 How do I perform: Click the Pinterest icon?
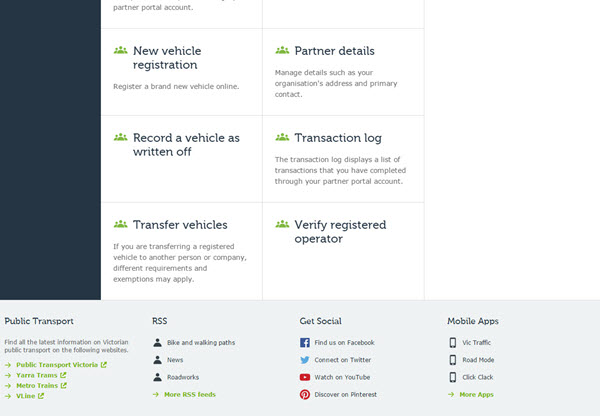click(305, 394)
